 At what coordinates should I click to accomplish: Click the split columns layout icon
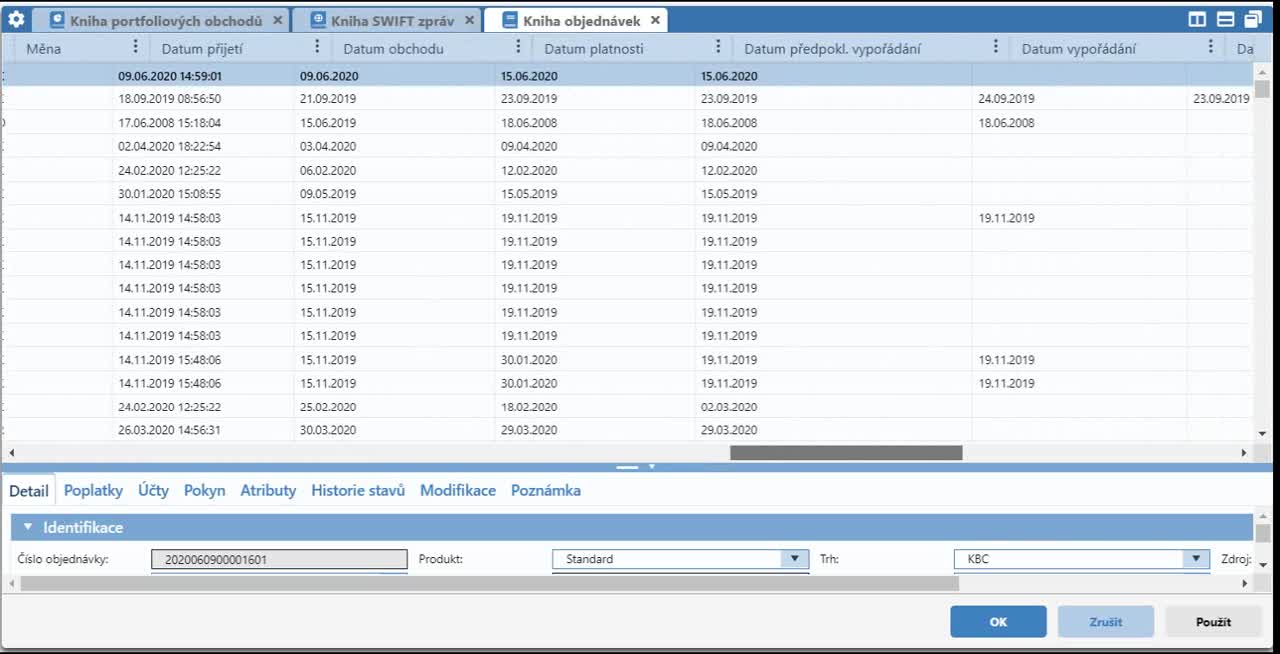[1197, 20]
